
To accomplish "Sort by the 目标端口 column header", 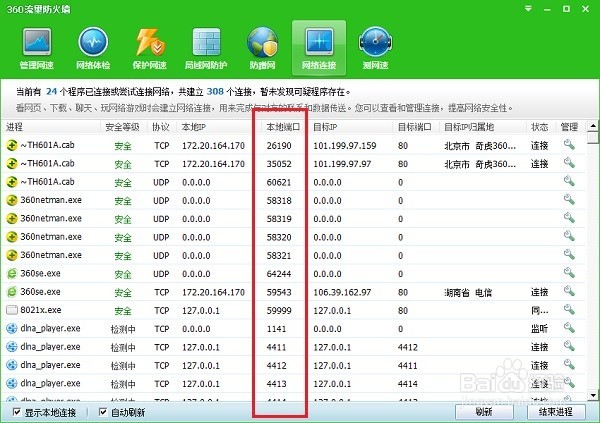I will pyautogui.click(x=415, y=127).
